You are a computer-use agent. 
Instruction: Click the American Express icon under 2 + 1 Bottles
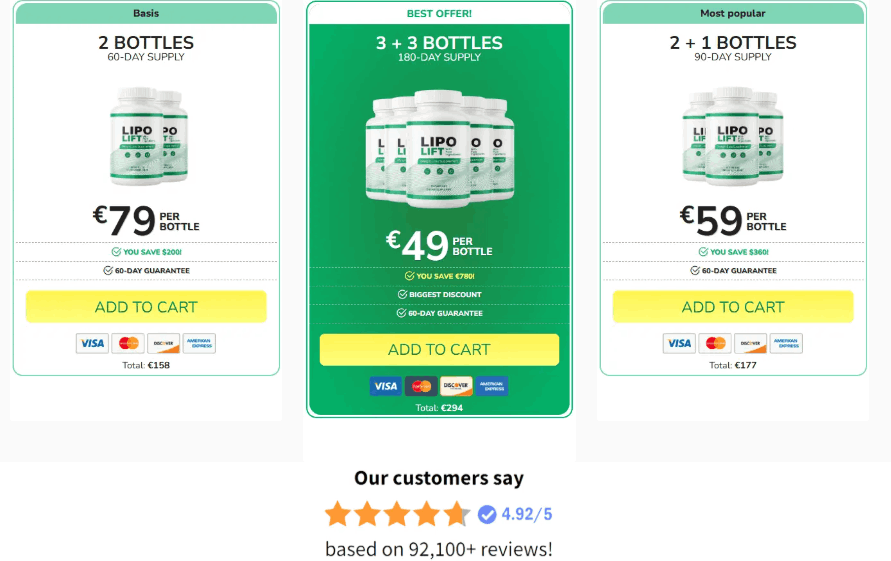[x=786, y=343]
